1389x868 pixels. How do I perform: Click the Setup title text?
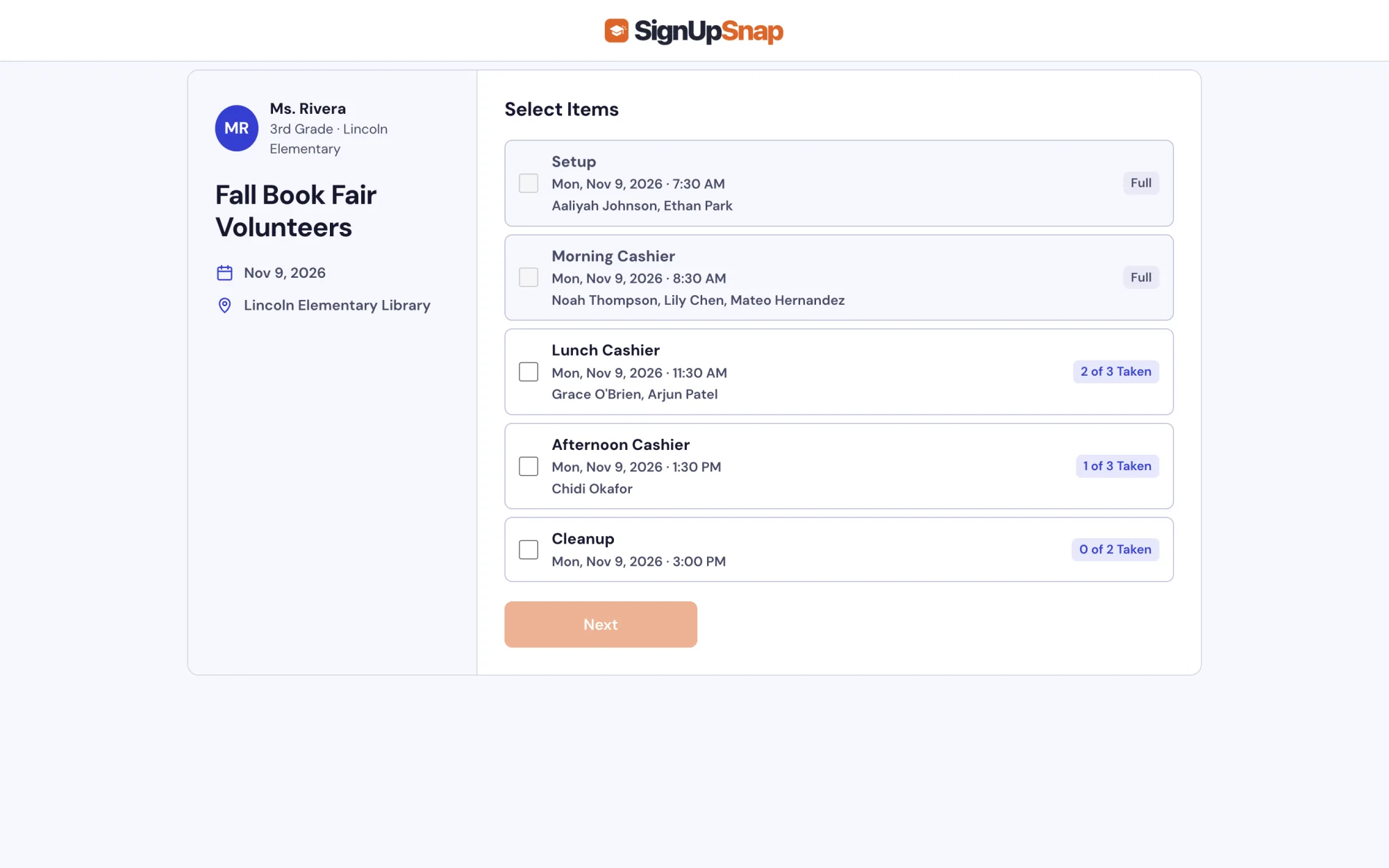coord(574,162)
